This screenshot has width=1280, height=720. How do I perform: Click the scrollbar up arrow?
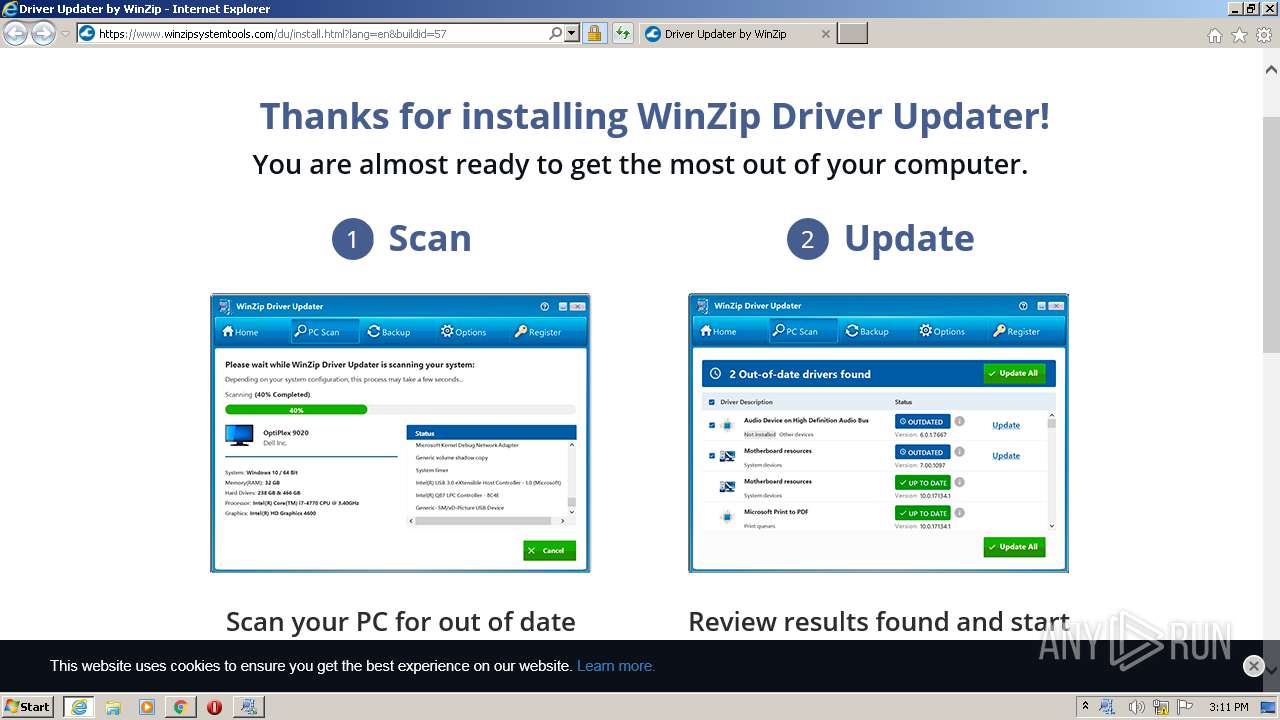tap(1271, 70)
